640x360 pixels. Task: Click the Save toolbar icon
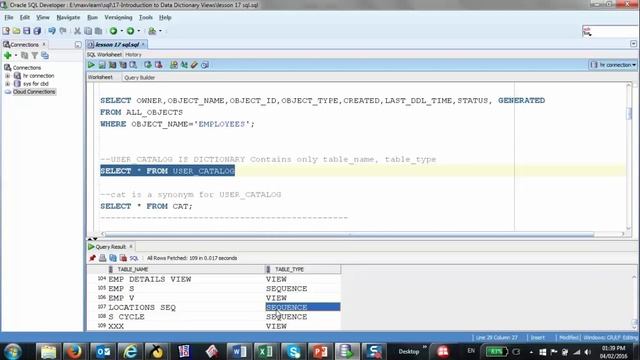click(27, 31)
